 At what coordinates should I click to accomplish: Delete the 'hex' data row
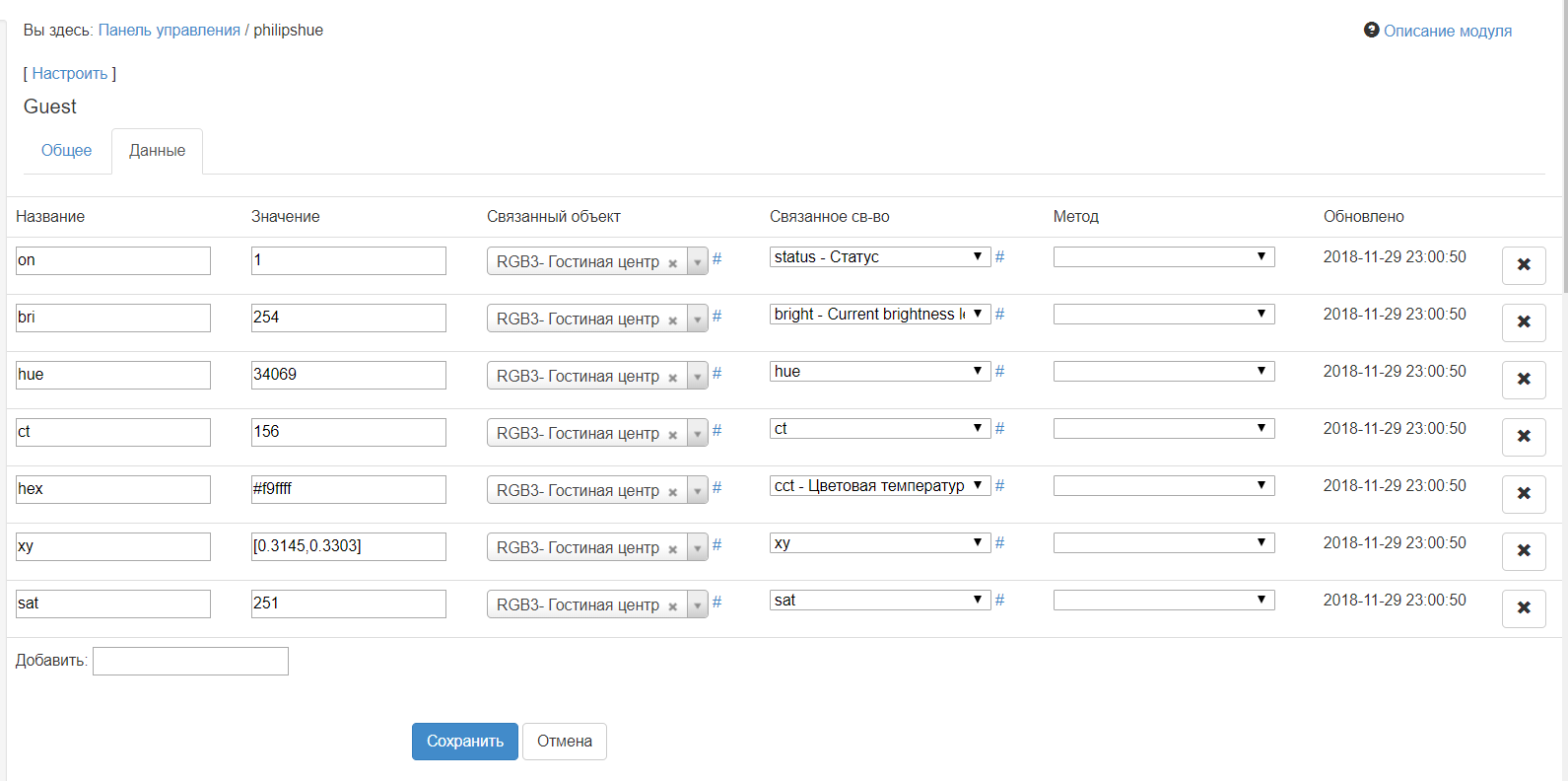(1523, 494)
